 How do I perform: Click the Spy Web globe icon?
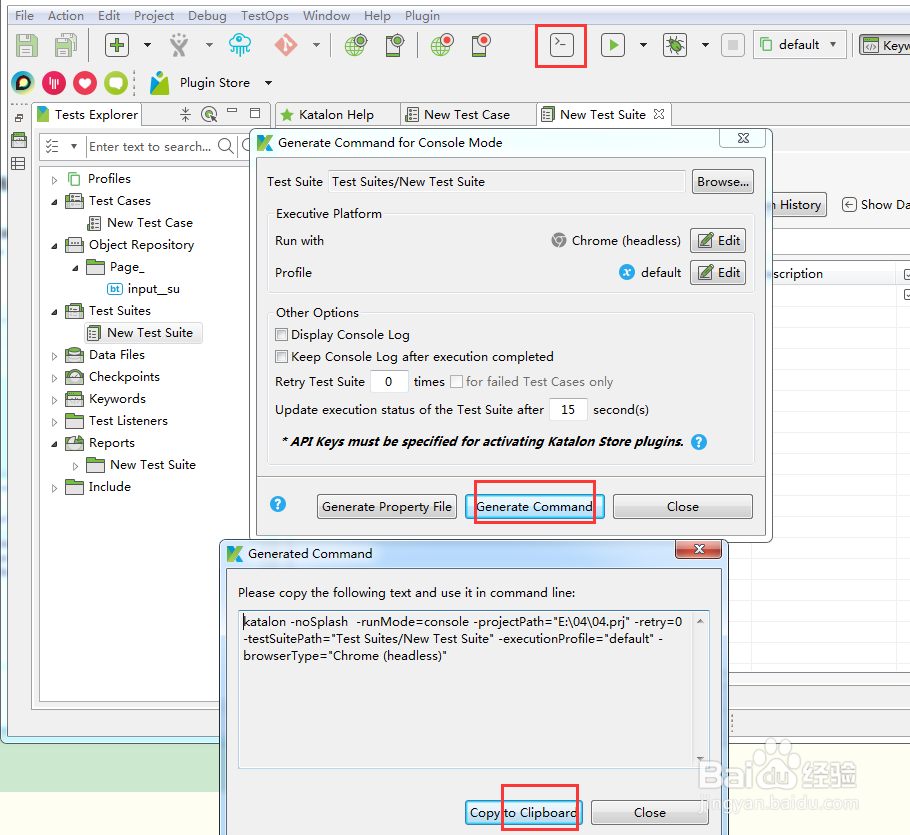(355, 45)
